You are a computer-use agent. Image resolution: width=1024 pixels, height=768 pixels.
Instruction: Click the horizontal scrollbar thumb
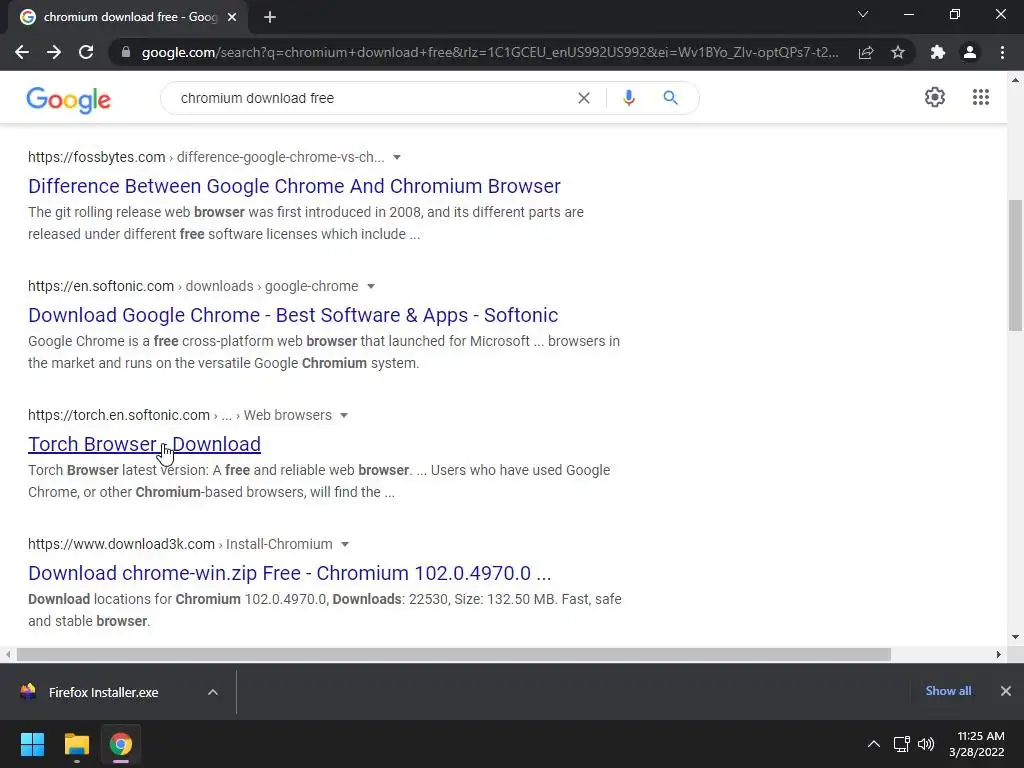click(454, 654)
